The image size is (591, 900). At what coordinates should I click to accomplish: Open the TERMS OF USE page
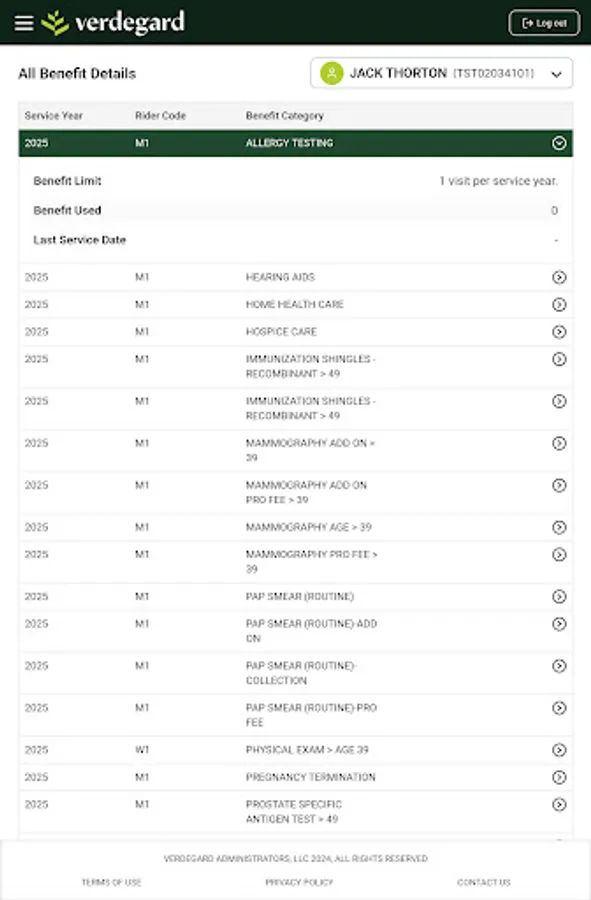pyautogui.click(x=111, y=883)
